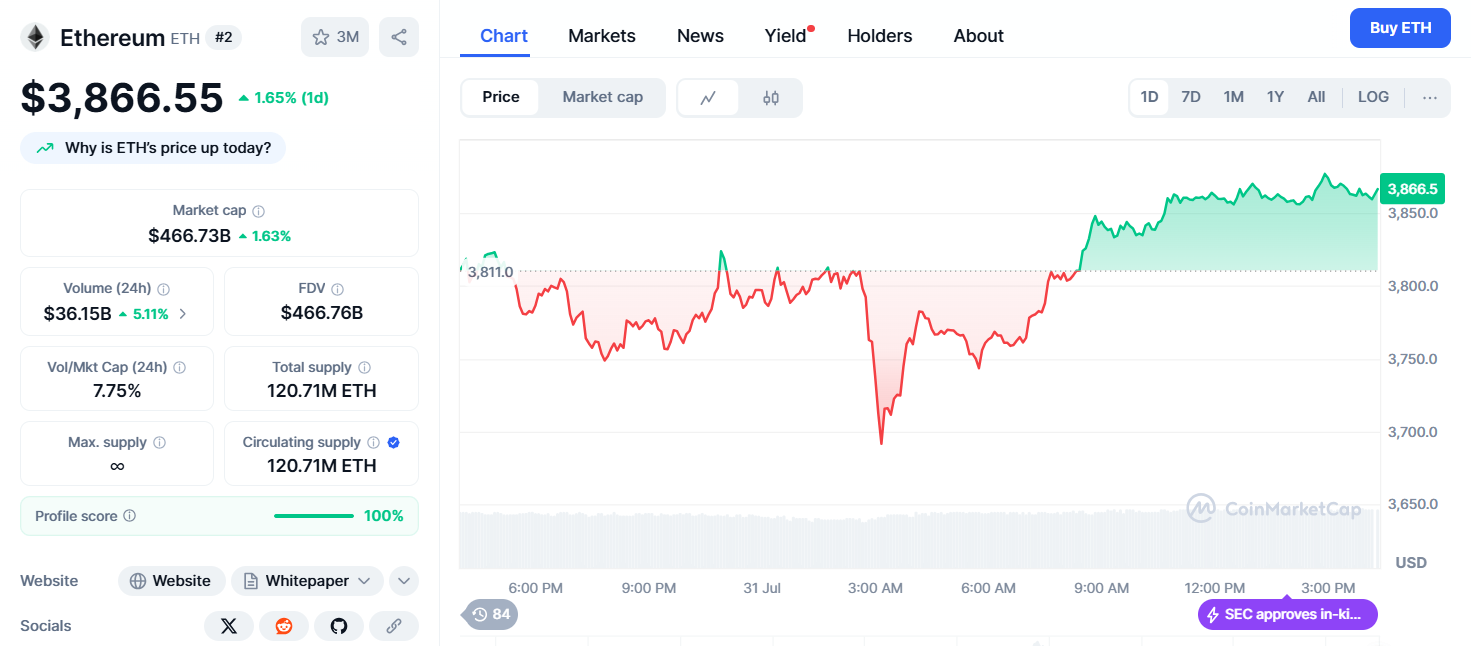Image resolution: width=1471 pixels, height=646 pixels.
Task: Show Vol/Mkt Cap info icon
Action: 179,367
